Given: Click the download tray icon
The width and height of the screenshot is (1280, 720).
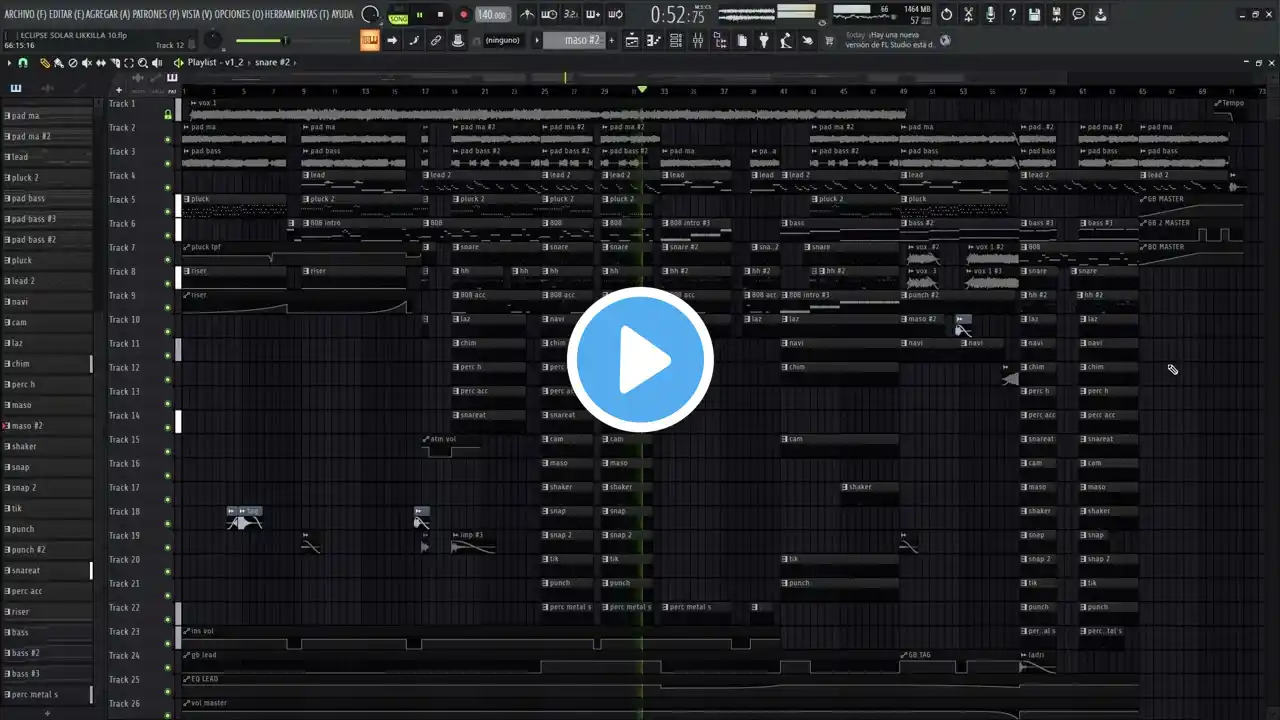Looking at the screenshot, I should [x=1101, y=14].
